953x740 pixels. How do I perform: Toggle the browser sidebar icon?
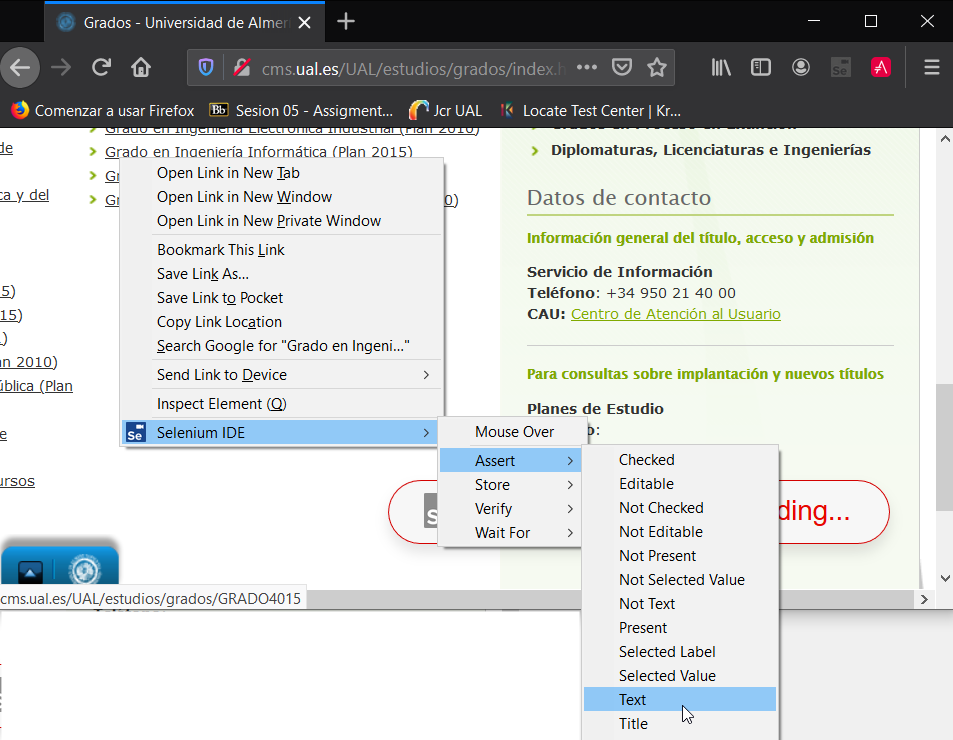click(760, 67)
